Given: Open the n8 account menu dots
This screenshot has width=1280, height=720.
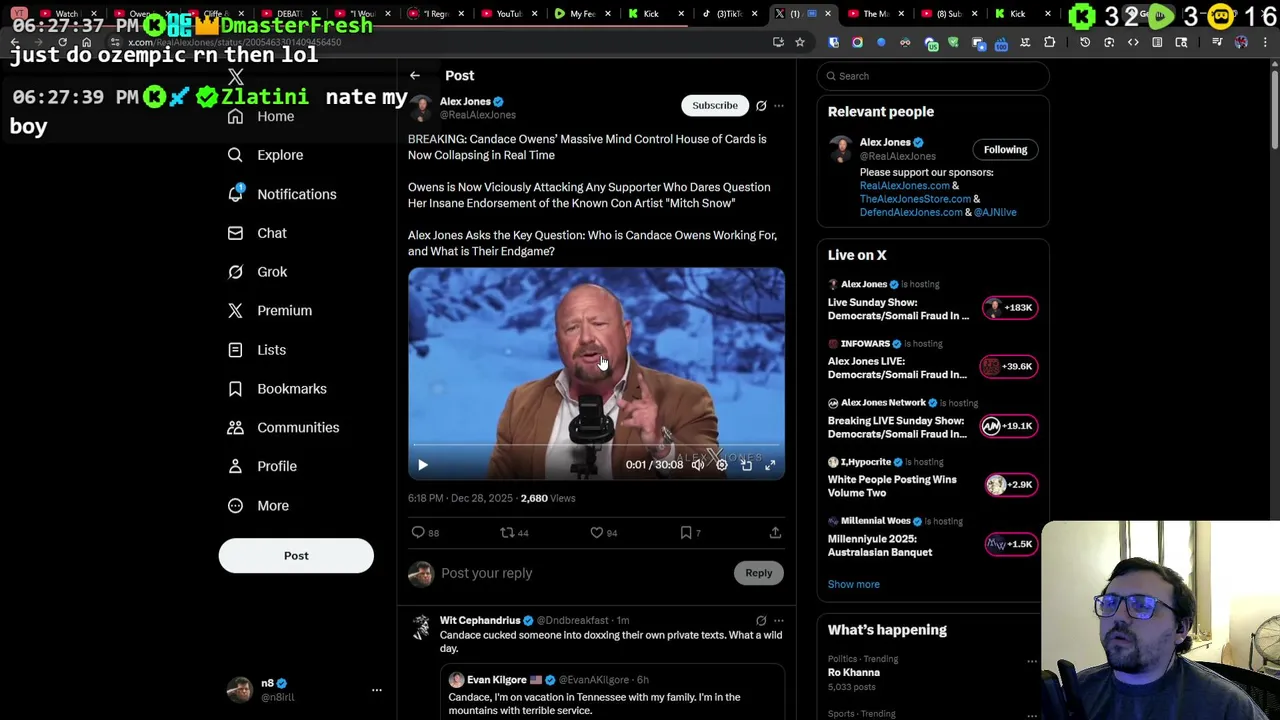Looking at the screenshot, I should tap(376, 690).
